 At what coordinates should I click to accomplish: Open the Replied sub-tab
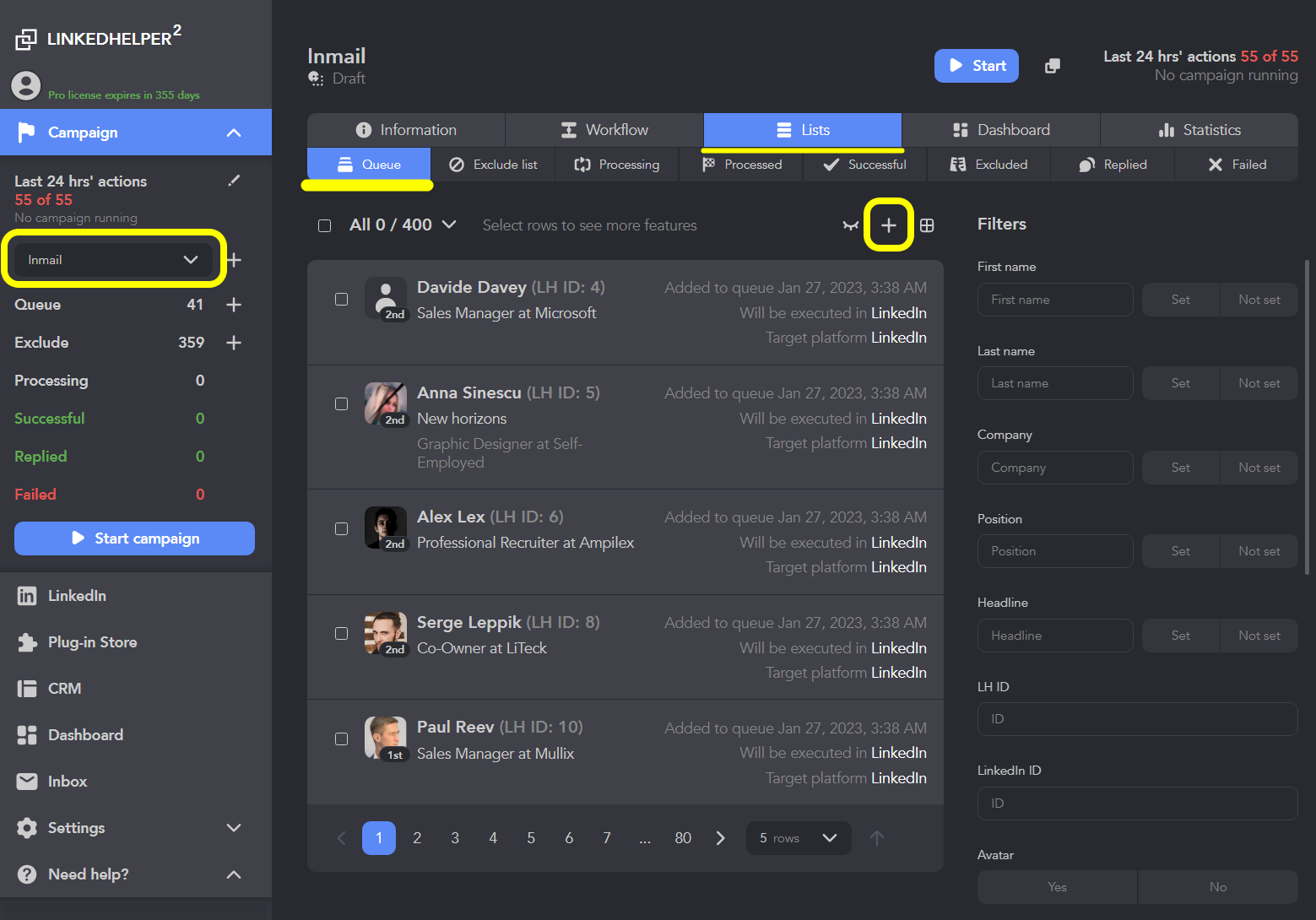[x=1113, y=165]
